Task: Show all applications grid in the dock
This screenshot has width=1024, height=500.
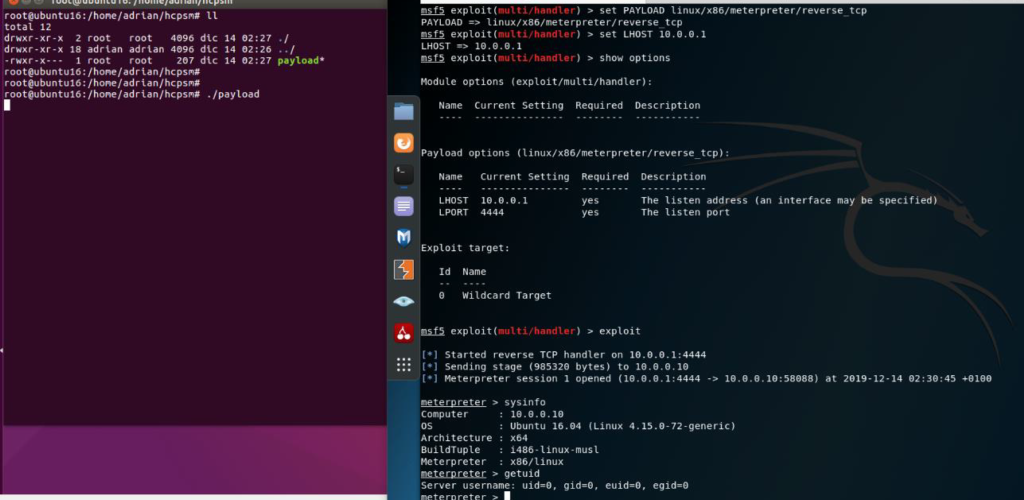Action: click(404, 364)
